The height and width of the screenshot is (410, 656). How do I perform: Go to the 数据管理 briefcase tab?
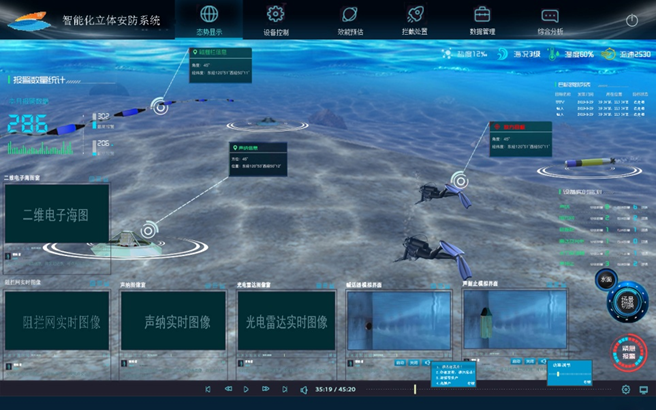[x=482, y=20]
